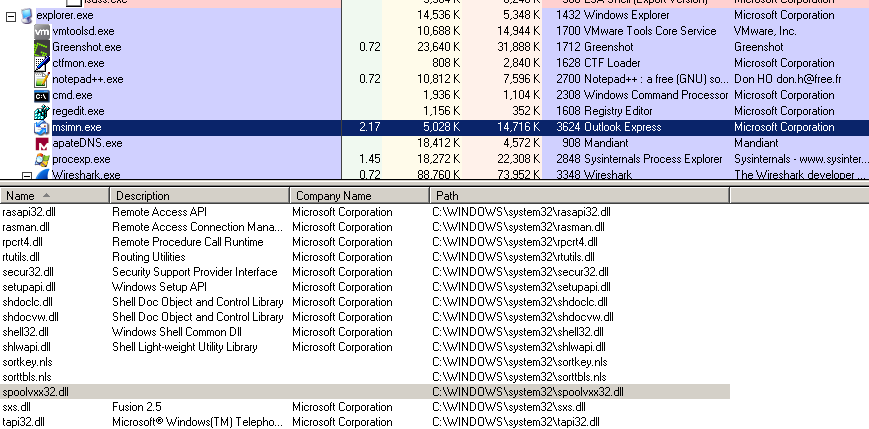Select spoolvxx32.dll in the DLL list
This screenshot has height=429, width=869.
coord(365,392)
